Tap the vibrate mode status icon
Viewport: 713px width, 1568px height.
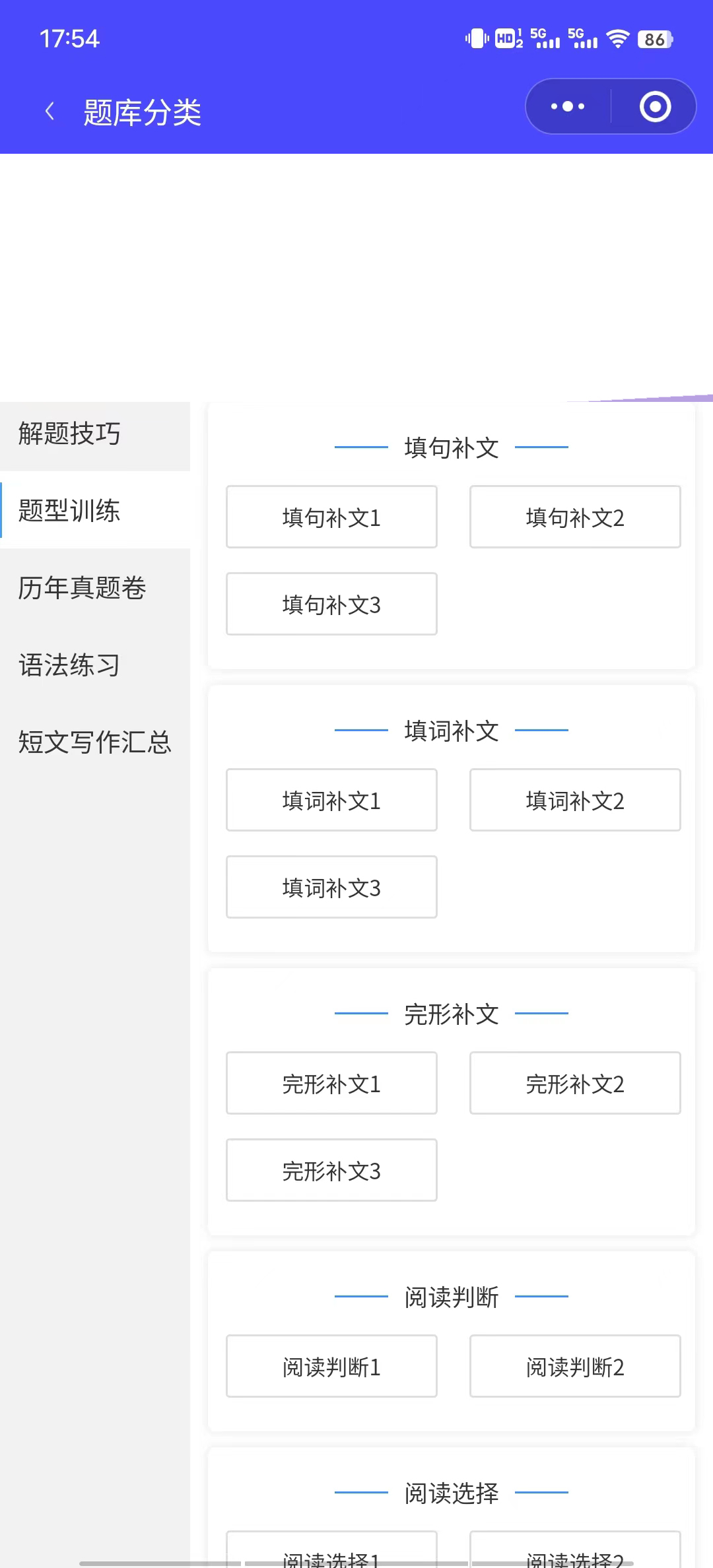click(x=477, y=39)
